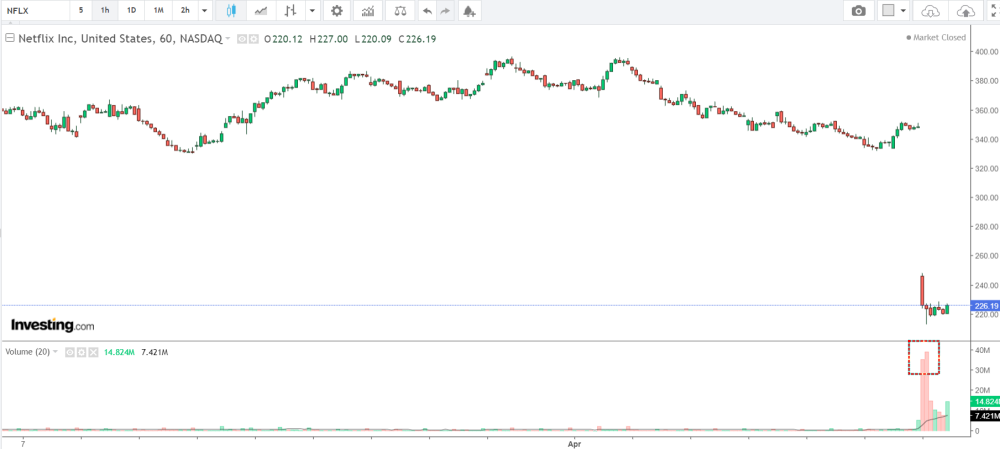Remove the Volume indicator with X
1000x449 pixels.
coord(93,352)
